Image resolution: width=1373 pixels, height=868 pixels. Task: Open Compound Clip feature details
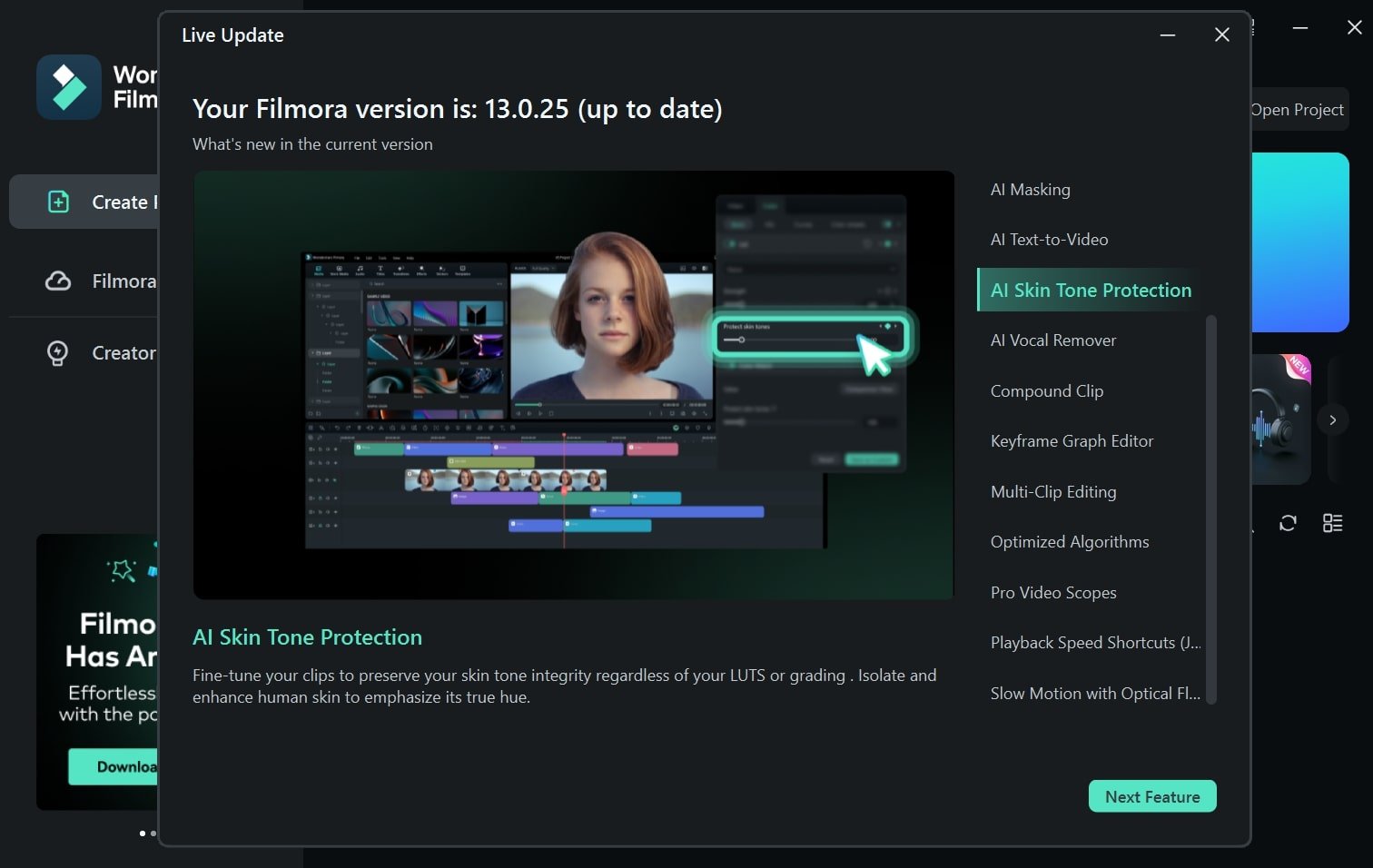click(x=1046, y=391)
